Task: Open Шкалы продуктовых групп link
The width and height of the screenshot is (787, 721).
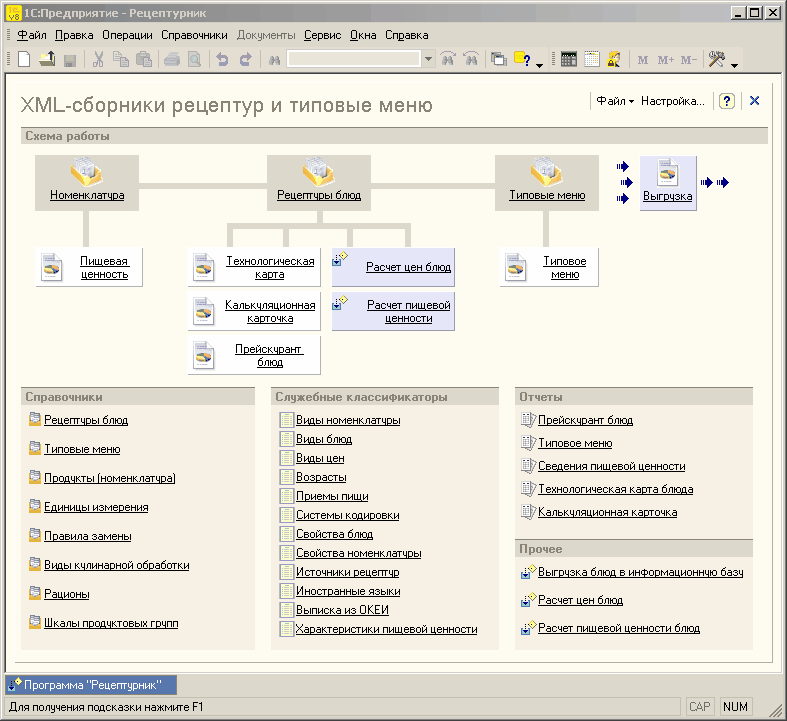Action: pos(111,623)
